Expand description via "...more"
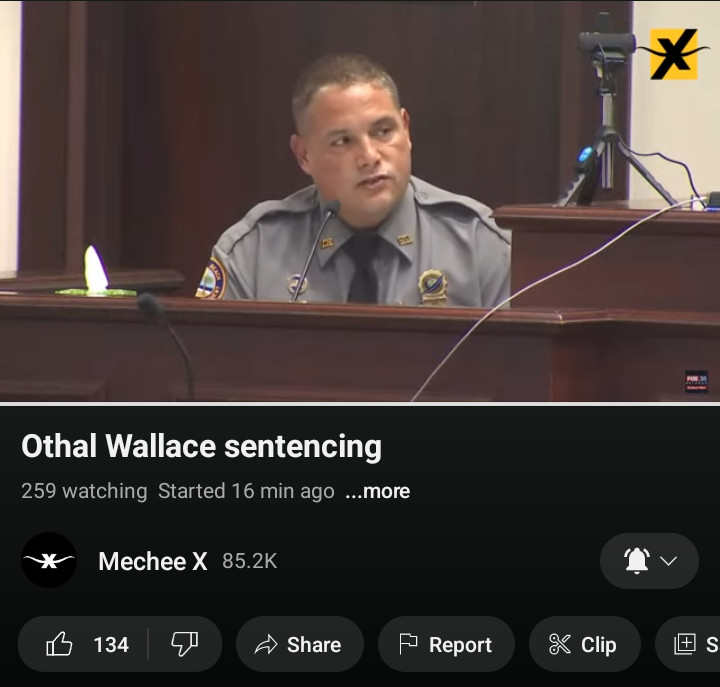Screen dimensions: 720x687 click(x=377, y=491)
